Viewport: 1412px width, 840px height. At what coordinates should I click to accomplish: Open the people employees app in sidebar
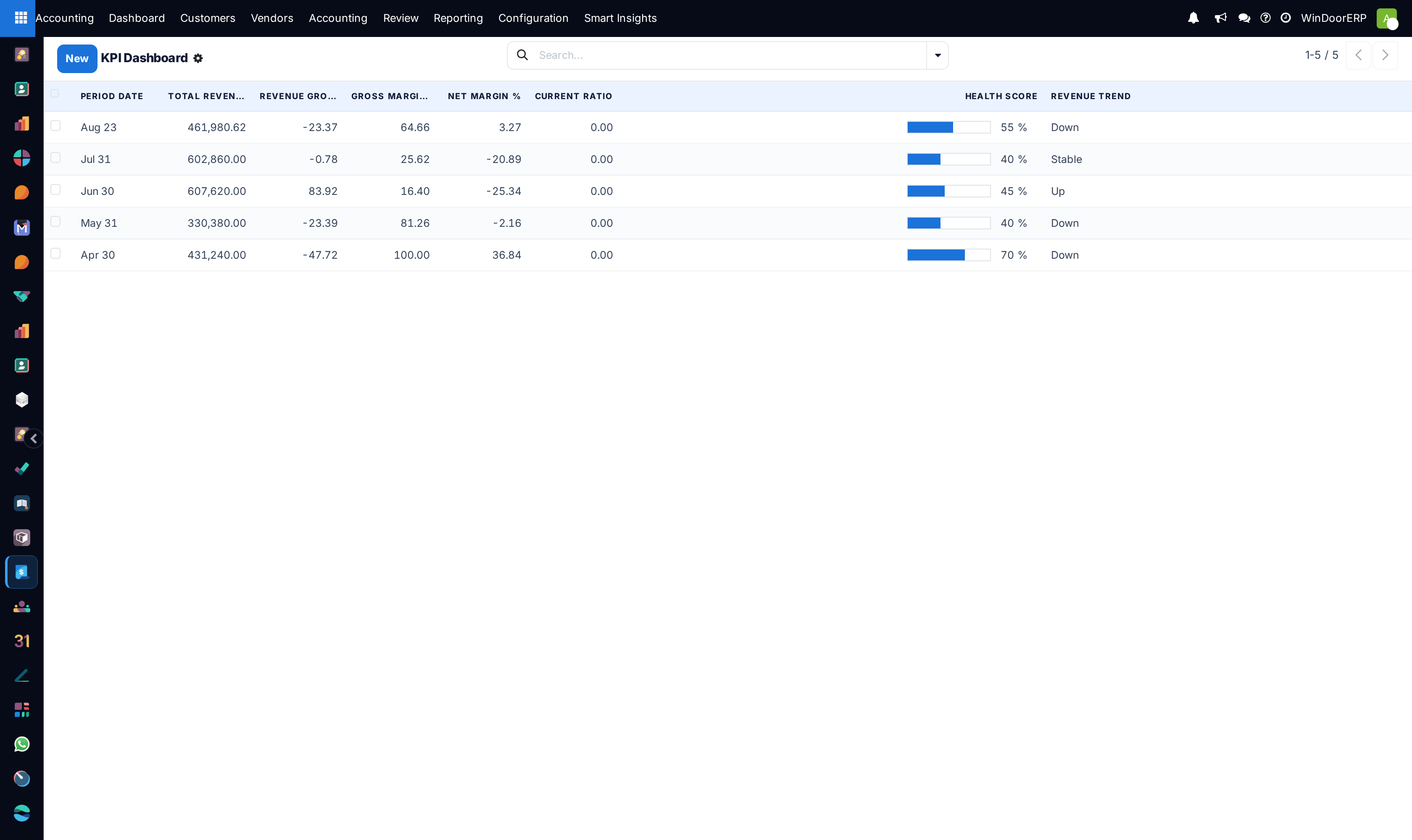click(x=21, y=607)
